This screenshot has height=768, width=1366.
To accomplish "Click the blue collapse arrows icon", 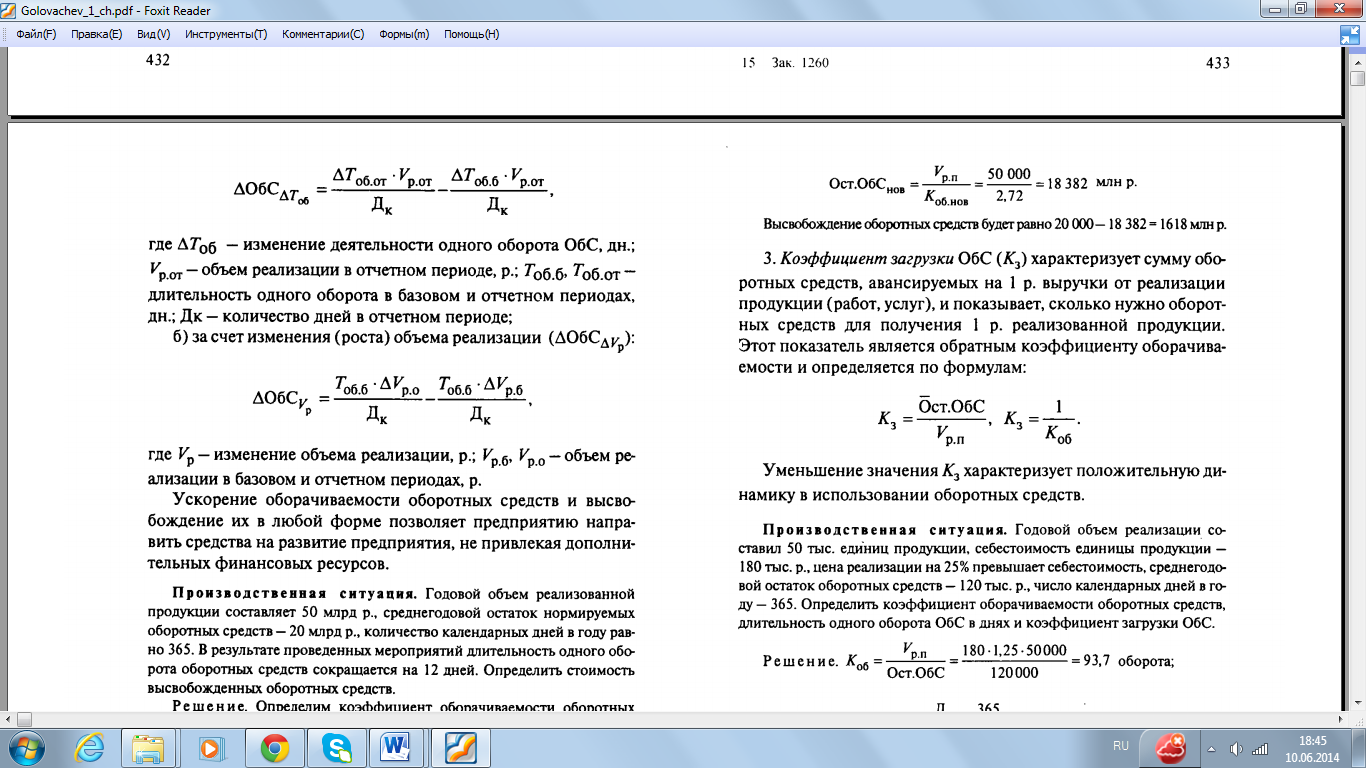I will [x=1350, y=34].
